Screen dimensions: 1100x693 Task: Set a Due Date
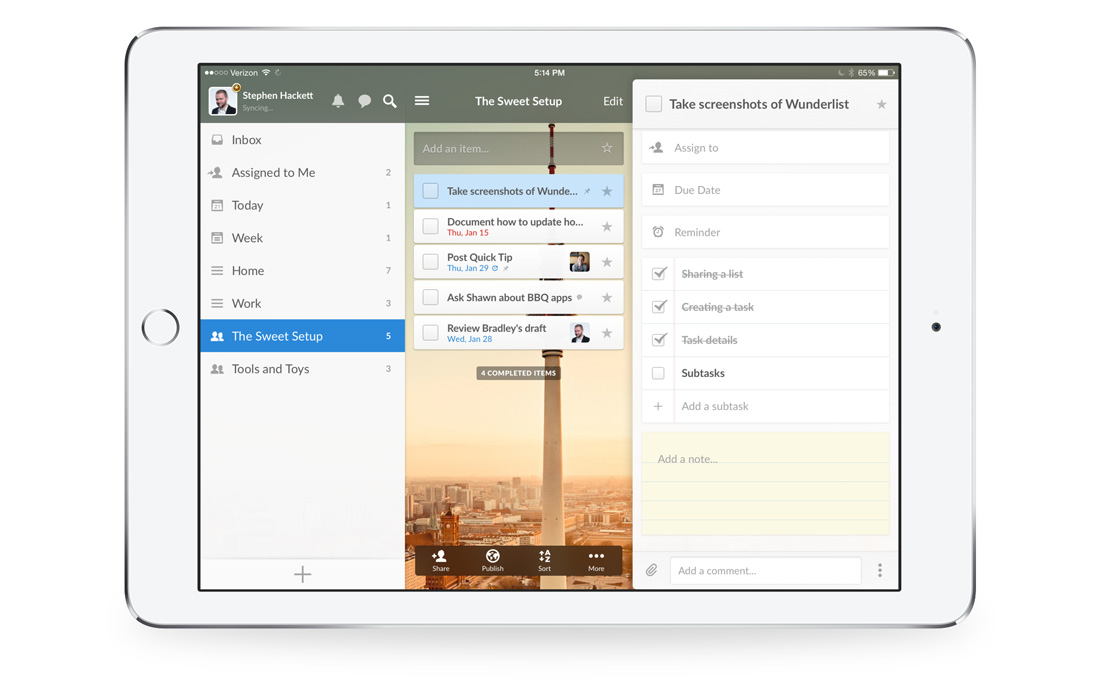(765, 190)
